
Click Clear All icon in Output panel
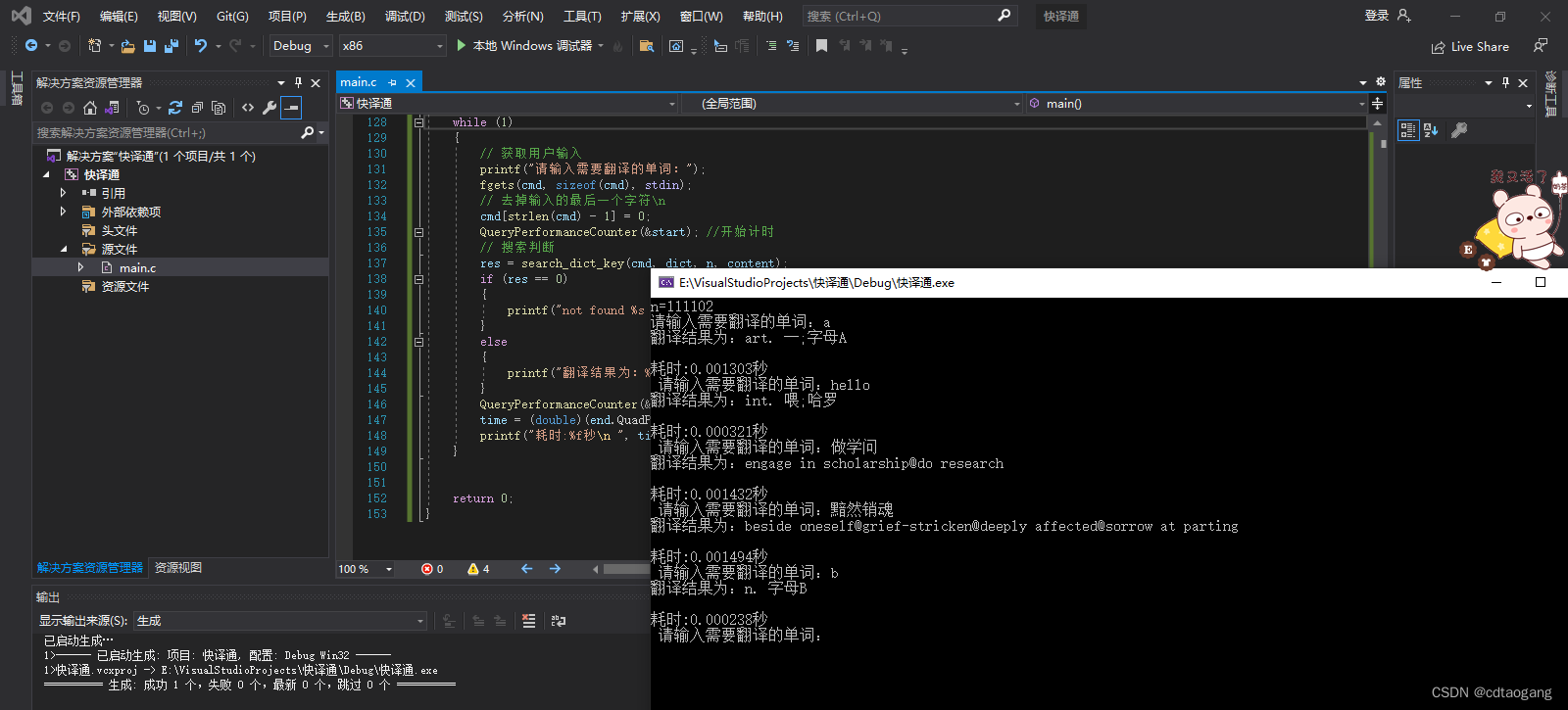[x=529, y=621]
